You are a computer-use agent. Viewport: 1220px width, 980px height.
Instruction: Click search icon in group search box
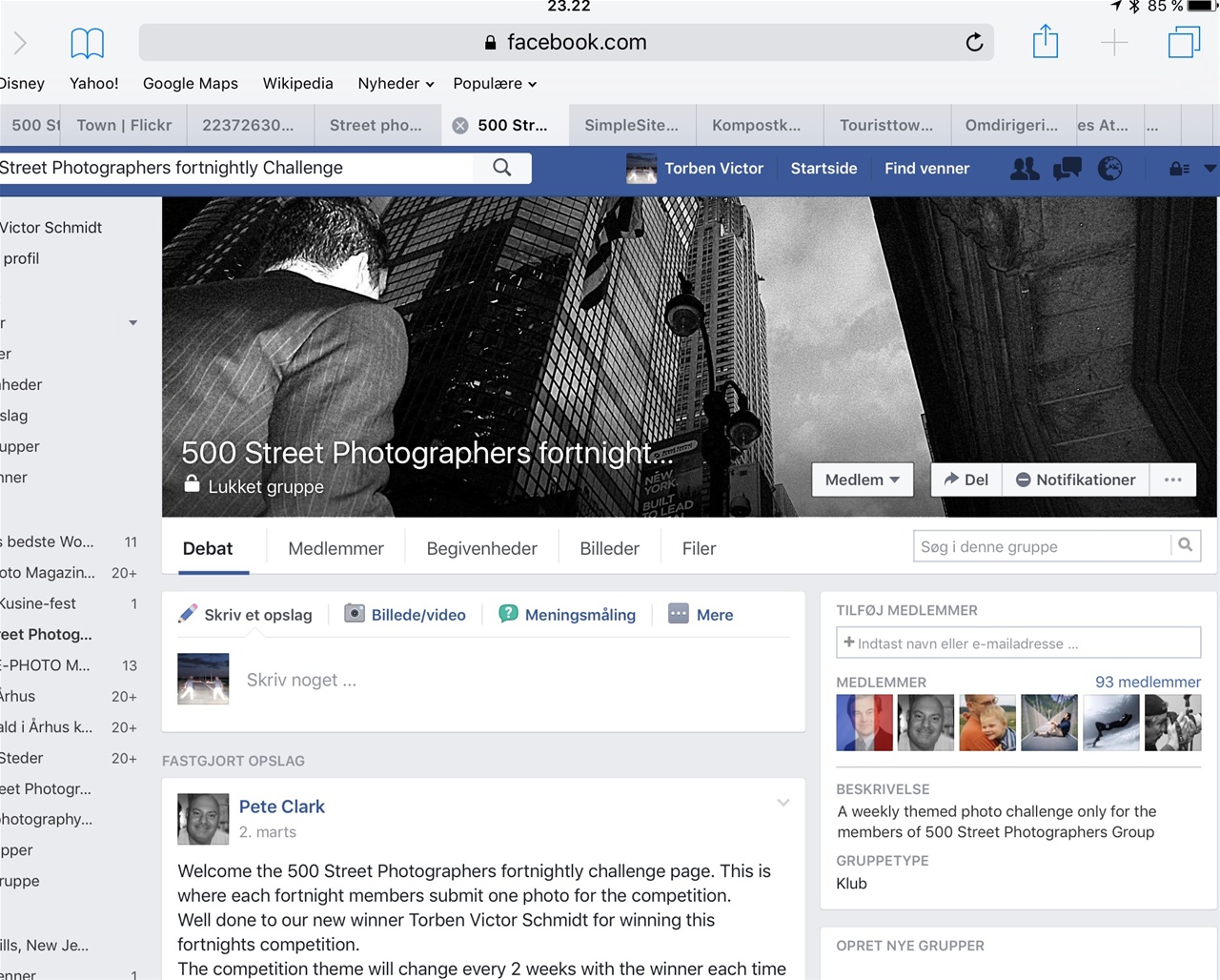1185,545
